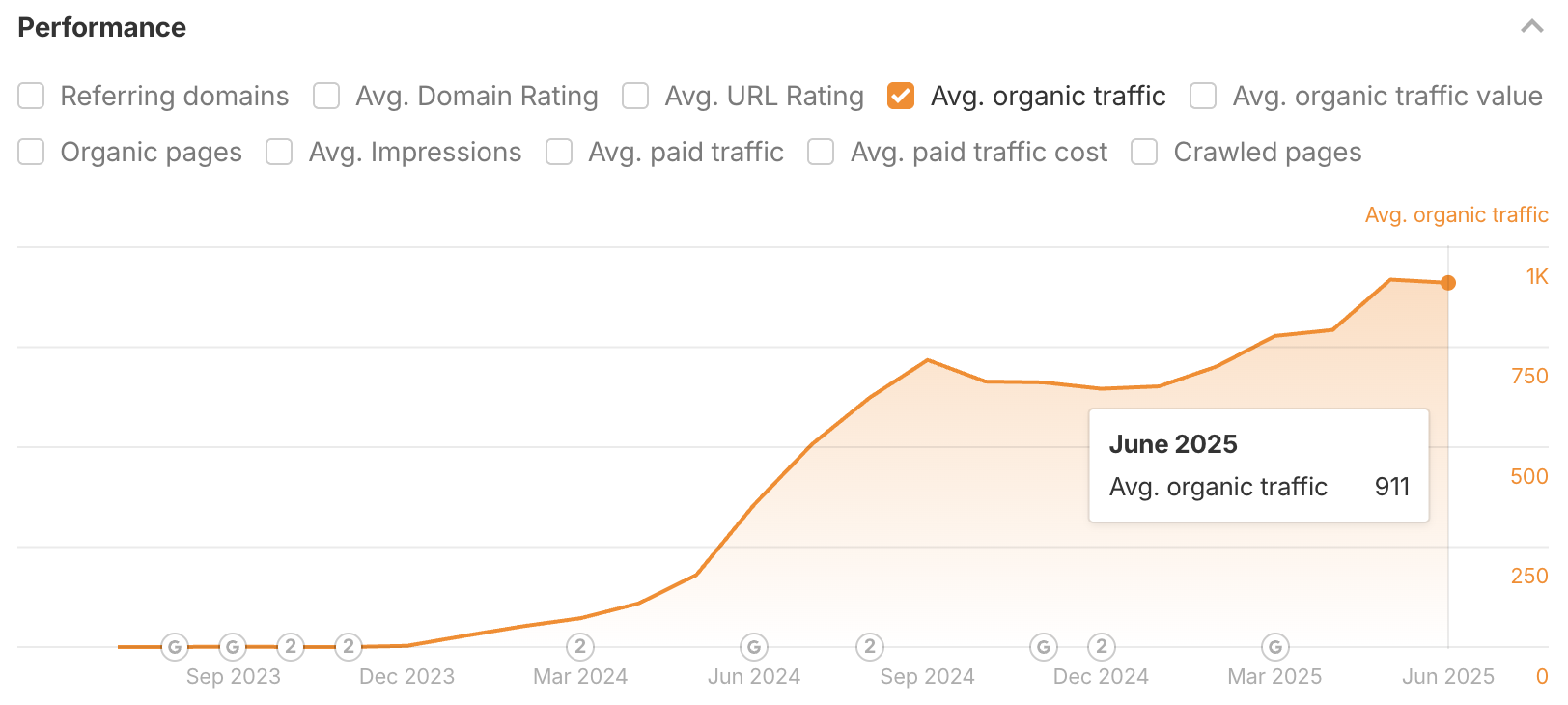Viewport: 1568px width, 705px height.
Task: Enable the Avg. Domain Rating checkbox
Action: click(326, 97)
